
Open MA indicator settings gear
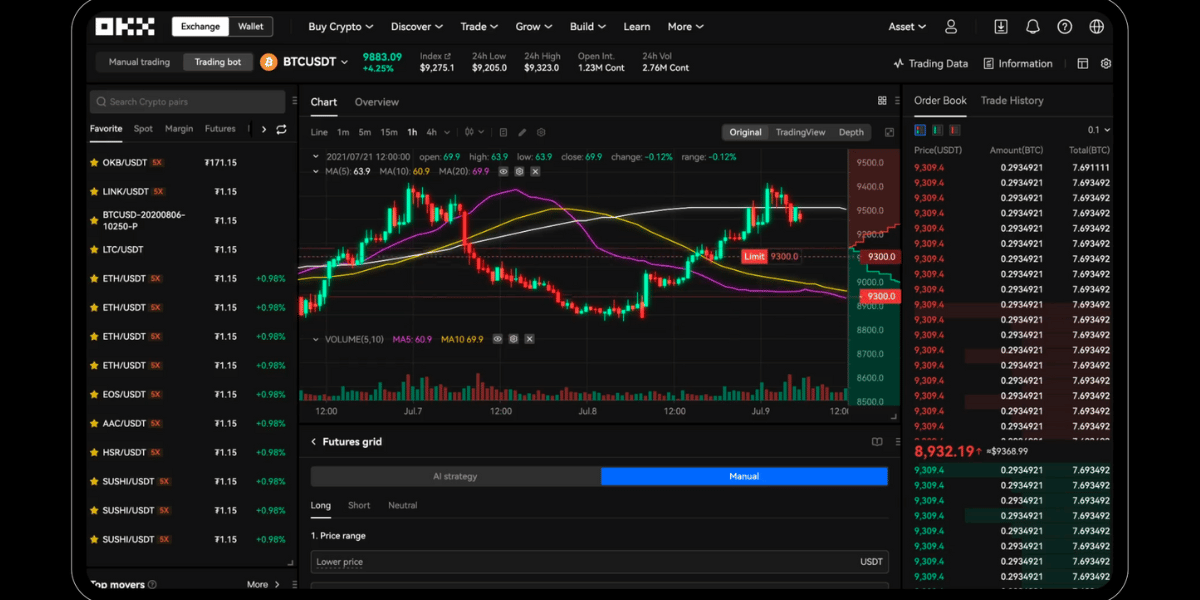point(519,172)
